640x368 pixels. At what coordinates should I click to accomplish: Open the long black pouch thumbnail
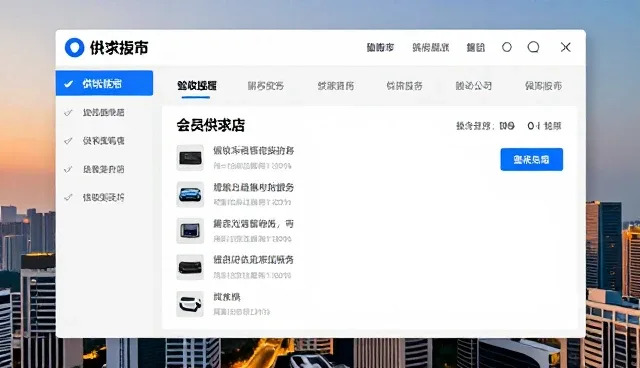190,267
